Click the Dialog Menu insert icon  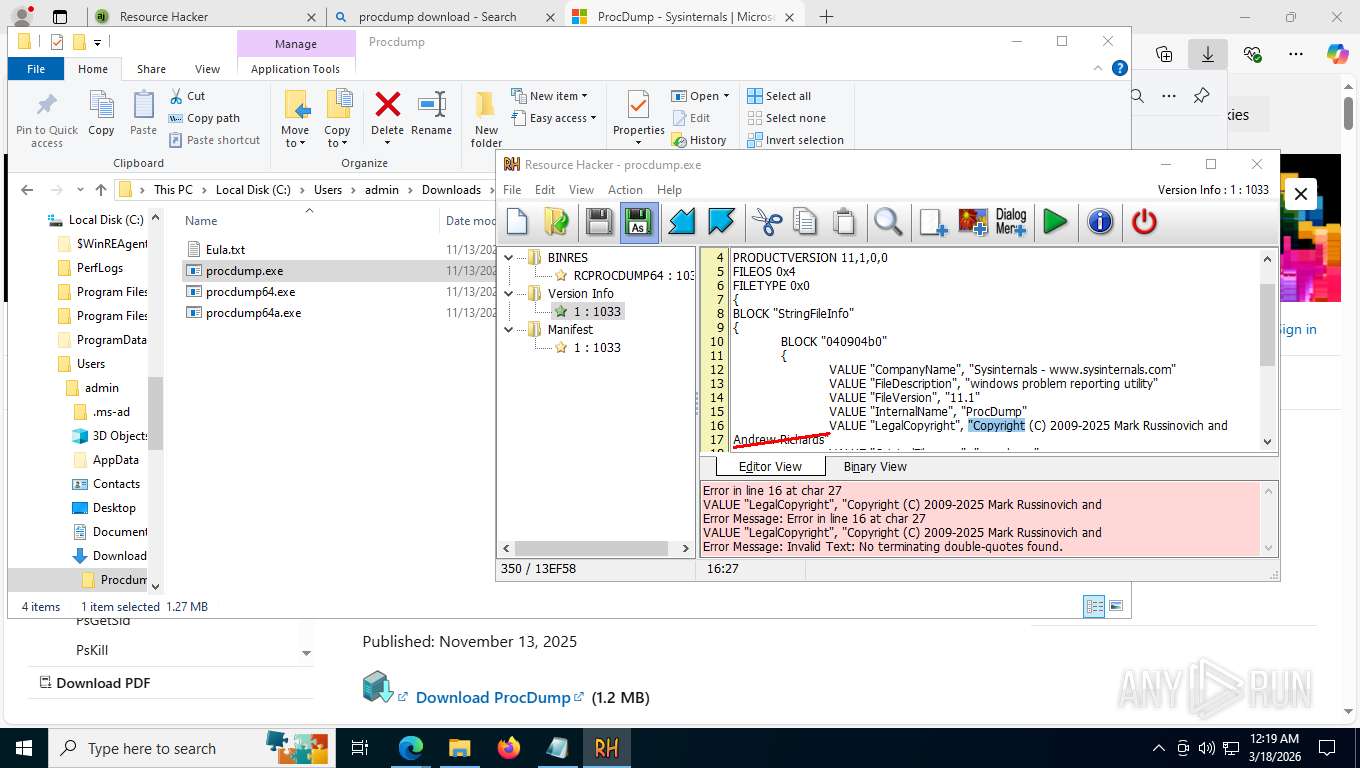pos(1011,222)
